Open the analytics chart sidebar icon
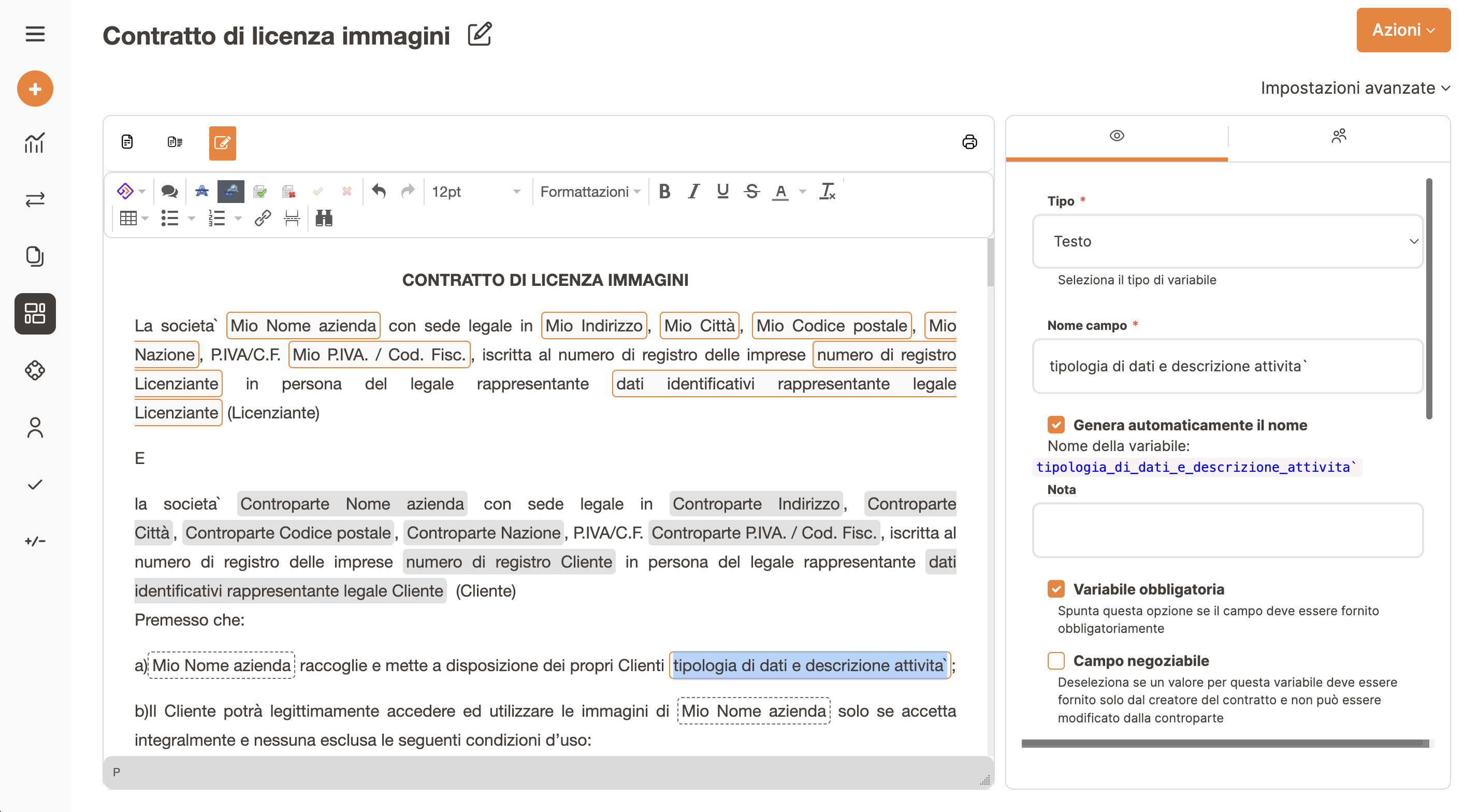The height and width of the screenshot is (812, 1478). click(35, 142)
